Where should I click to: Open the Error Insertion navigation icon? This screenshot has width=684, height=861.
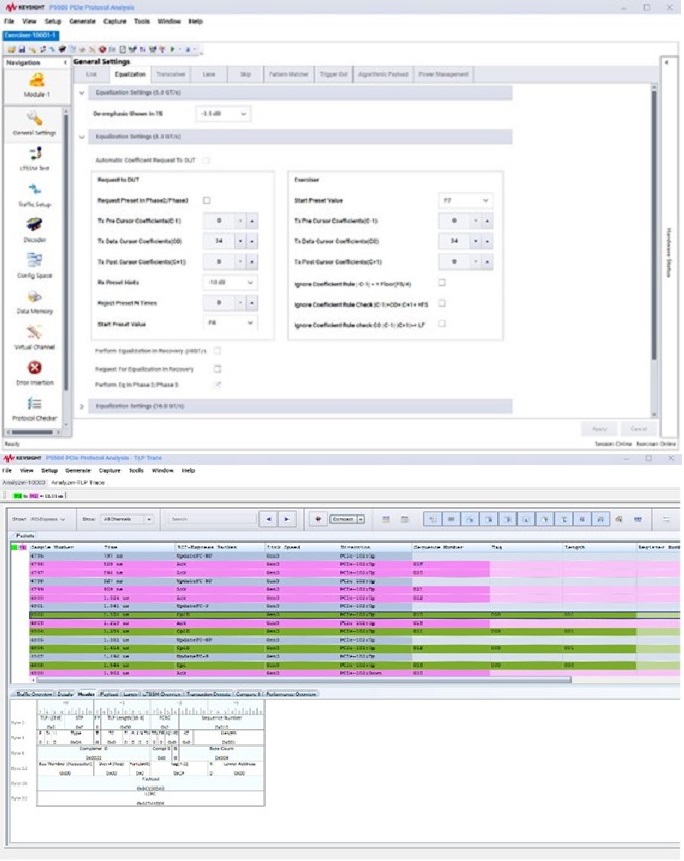coord(34,371)
